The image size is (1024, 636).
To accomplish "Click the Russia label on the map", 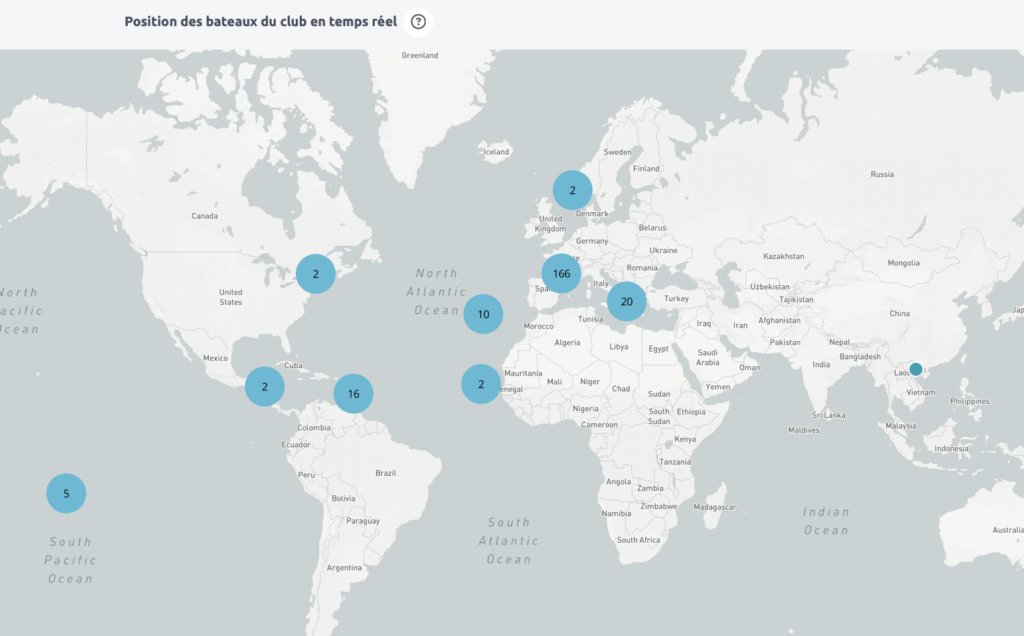I will pyautogui.click(x=881, y=175).
